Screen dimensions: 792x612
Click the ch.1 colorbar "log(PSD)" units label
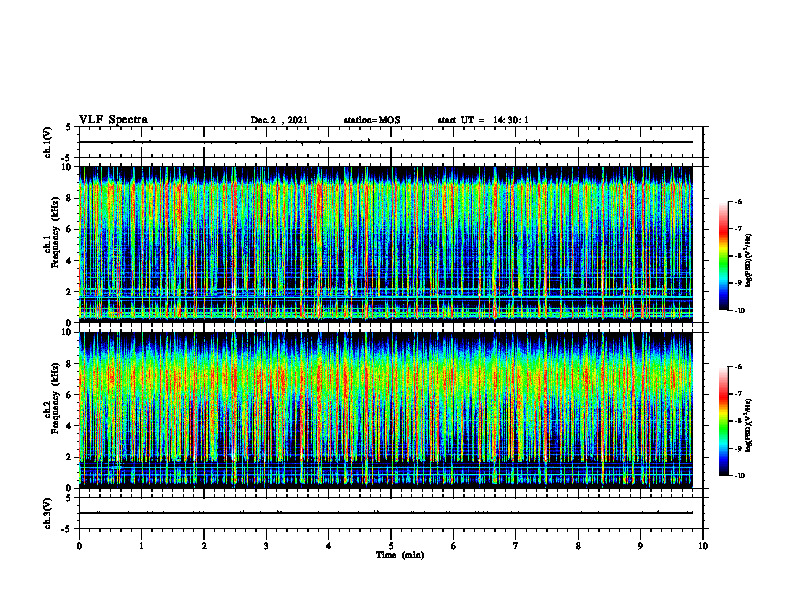tap(748, 261)
